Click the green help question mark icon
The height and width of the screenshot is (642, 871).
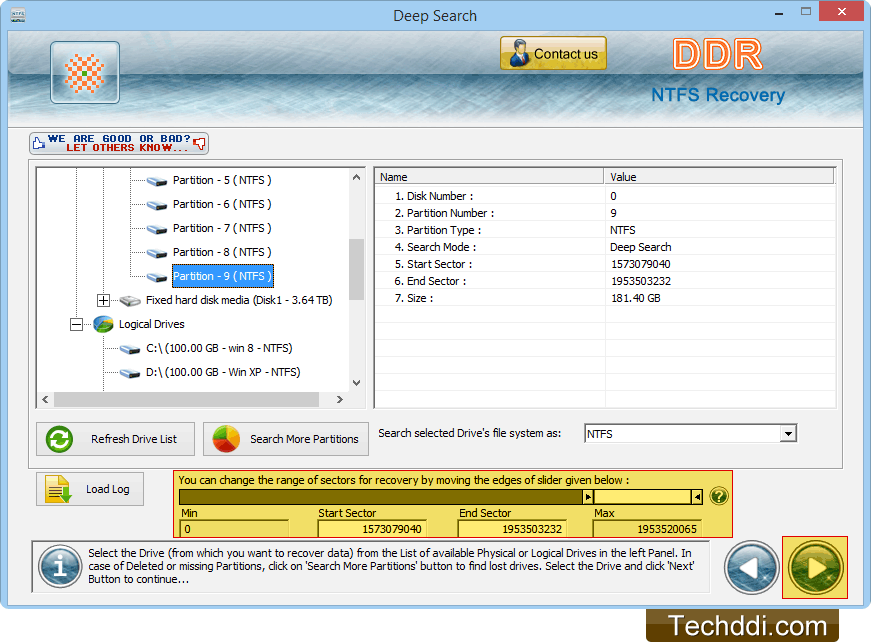(x=719, y=496)
